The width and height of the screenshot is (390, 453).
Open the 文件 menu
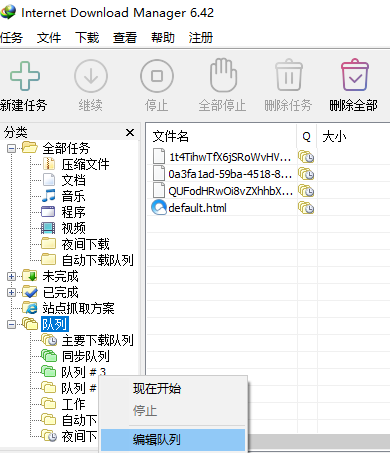49,38
